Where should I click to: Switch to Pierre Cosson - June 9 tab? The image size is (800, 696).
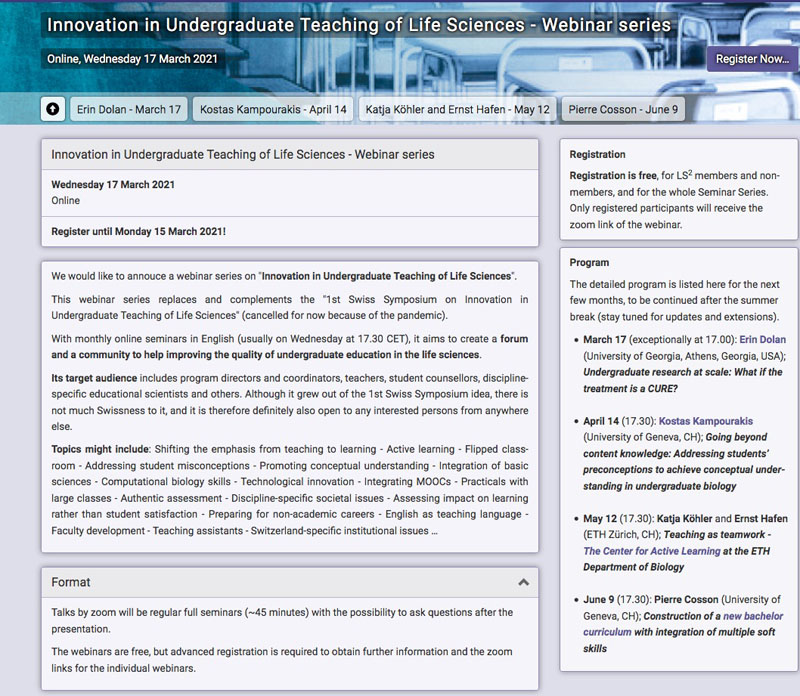pos(623,109)
